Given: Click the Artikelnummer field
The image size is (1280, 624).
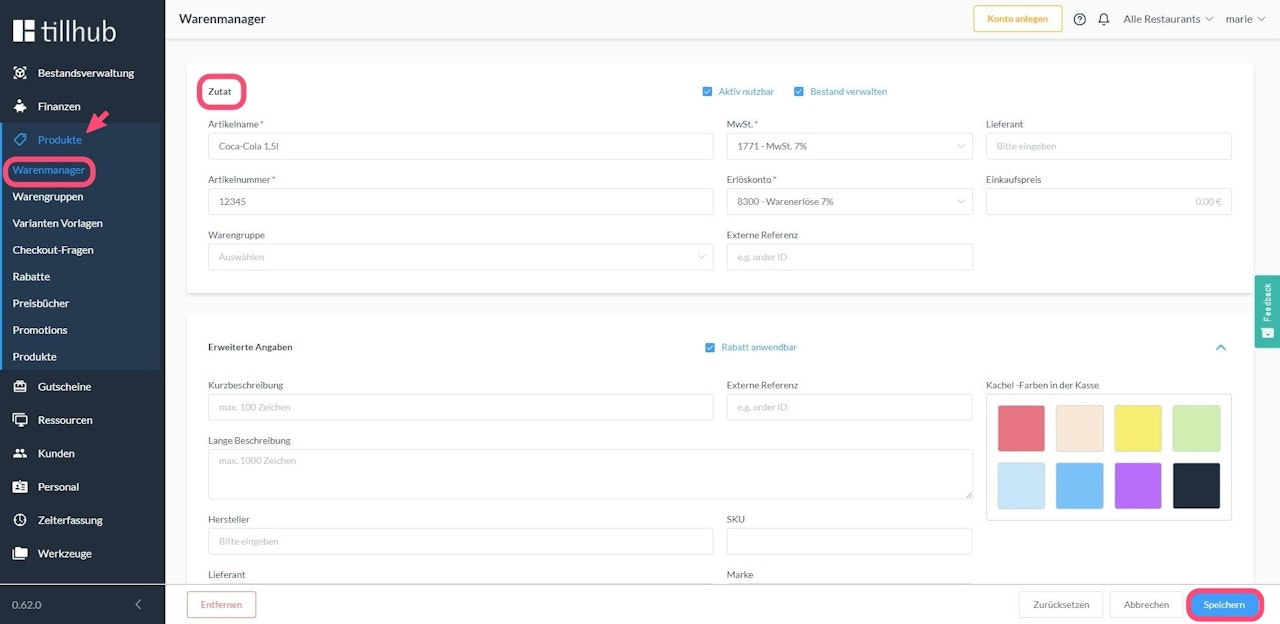Looking at the screenshot, I should pyautogui.click(x=461, y=202).
